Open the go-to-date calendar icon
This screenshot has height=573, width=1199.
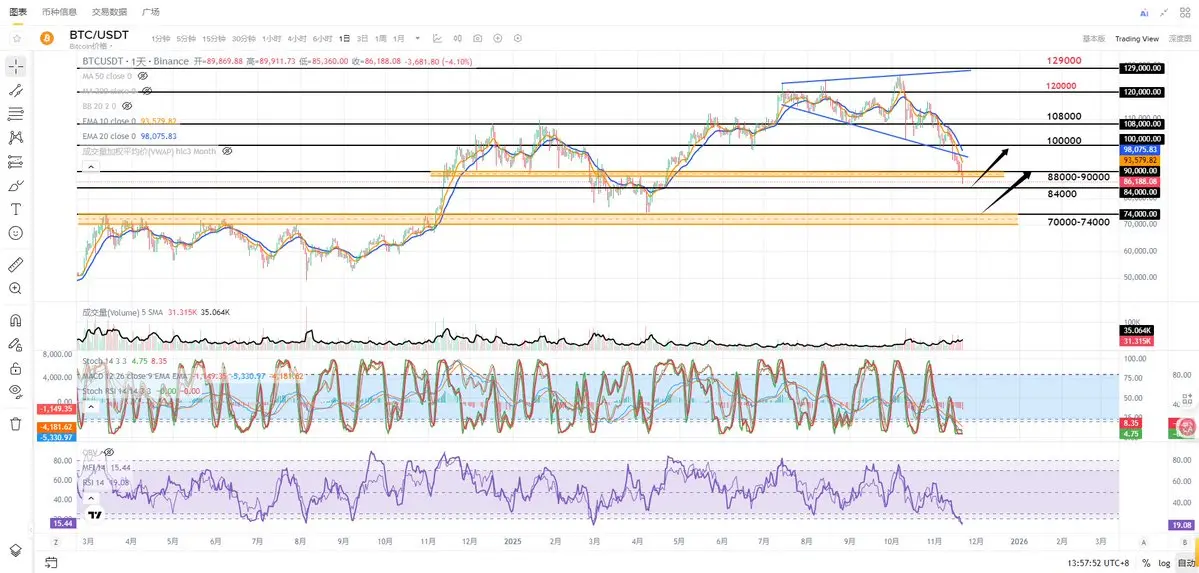(x=50, y=563)
